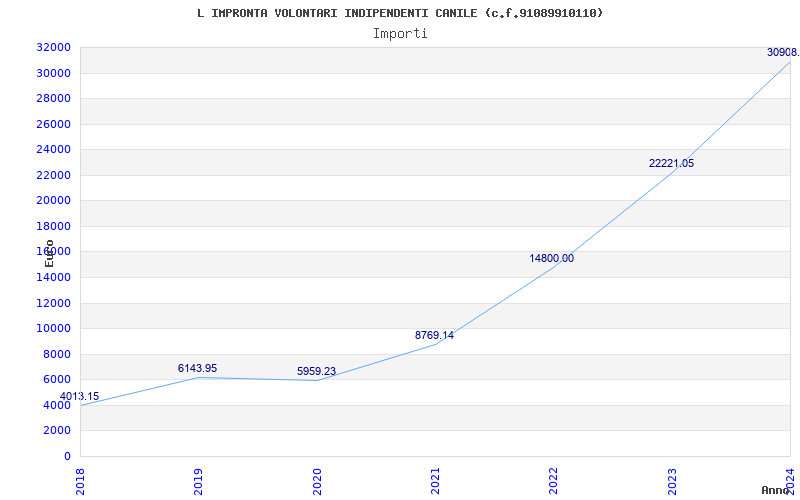The height and width of the screenshot is (500, 800).
Task: Click the 26000 y-axis value
Action: [x=53, y=124]
